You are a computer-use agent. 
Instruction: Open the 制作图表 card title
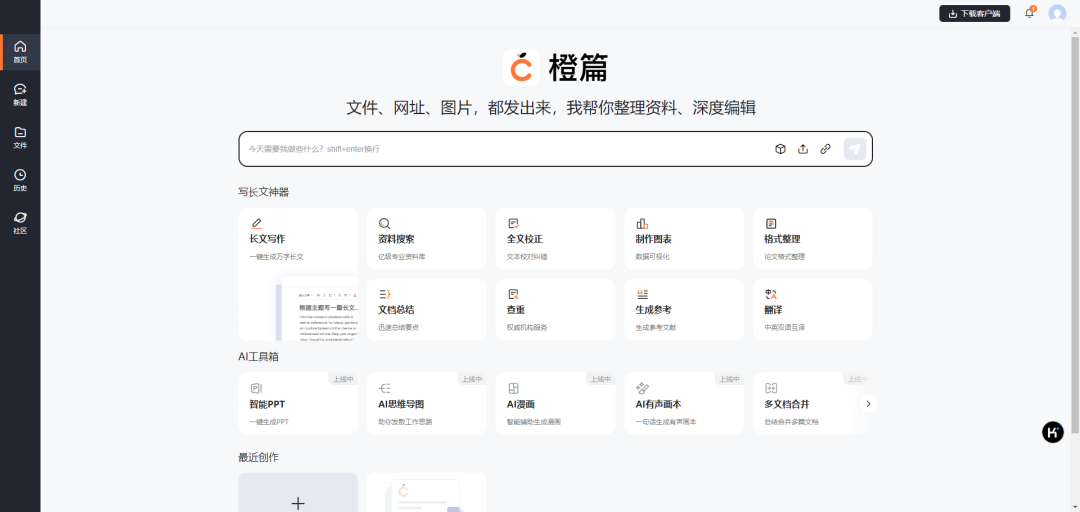tap(654, 239)
